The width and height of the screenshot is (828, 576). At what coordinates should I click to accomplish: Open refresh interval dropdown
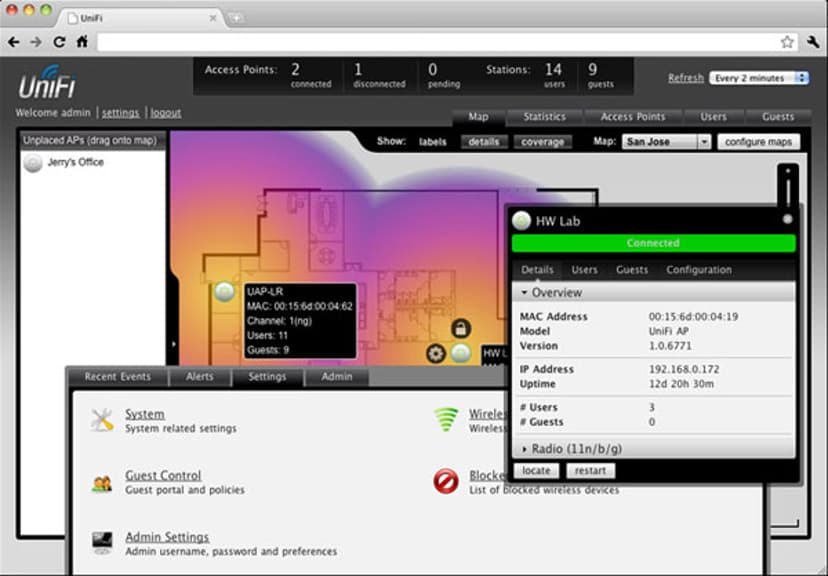pos(759,78)
